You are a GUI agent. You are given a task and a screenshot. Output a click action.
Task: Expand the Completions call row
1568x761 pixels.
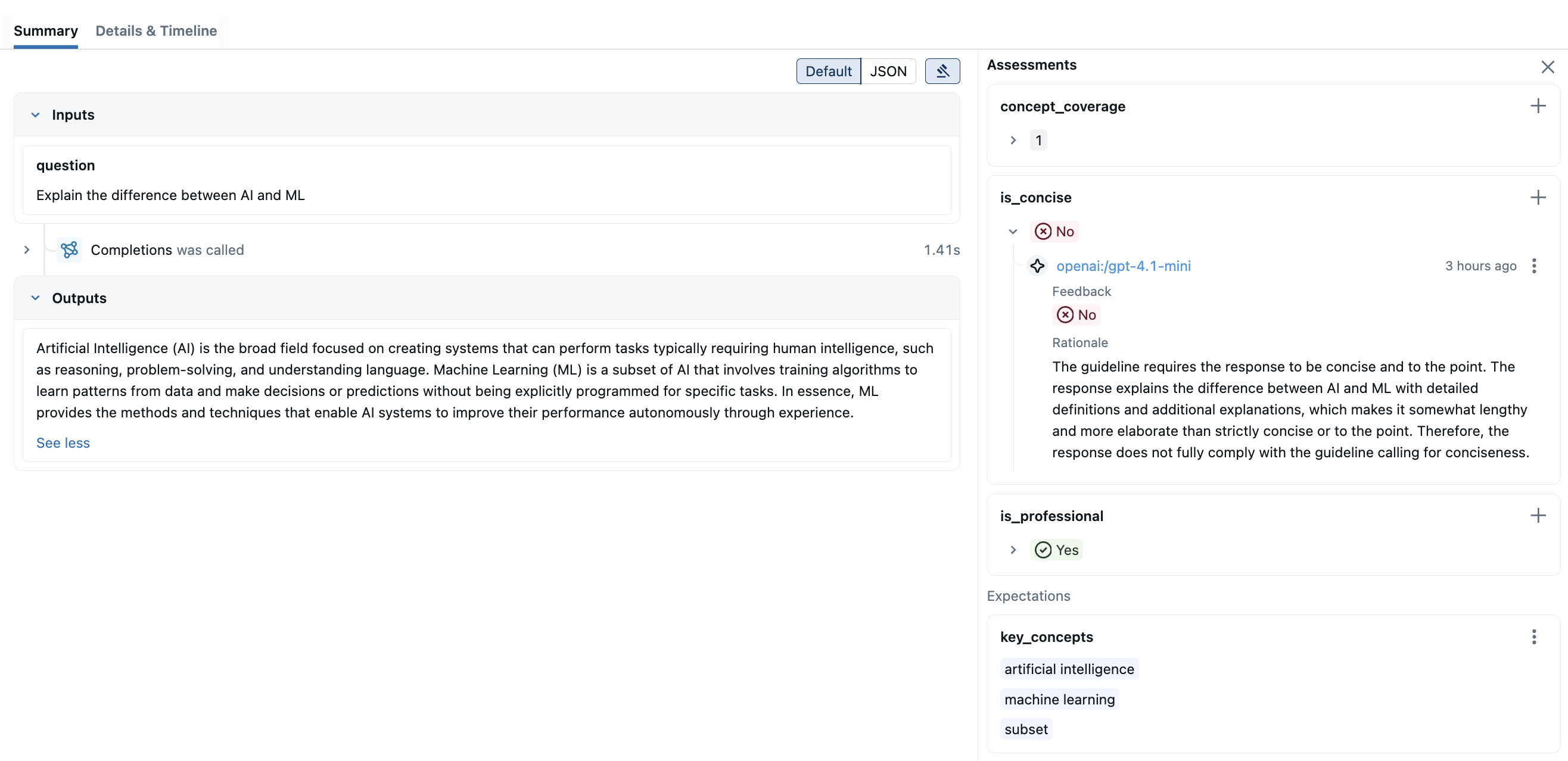(x=27, y=249)
